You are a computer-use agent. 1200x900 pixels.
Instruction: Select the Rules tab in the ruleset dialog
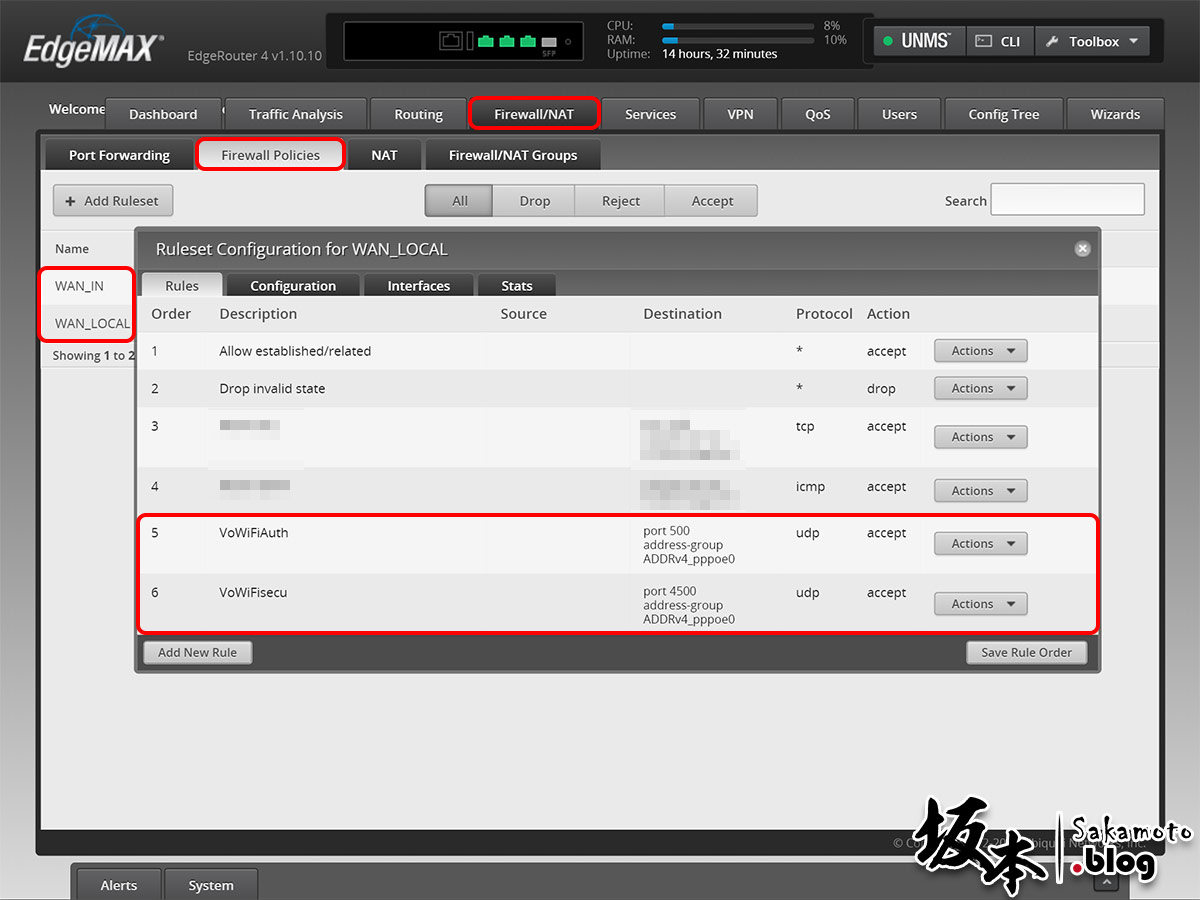click(182, 285)
